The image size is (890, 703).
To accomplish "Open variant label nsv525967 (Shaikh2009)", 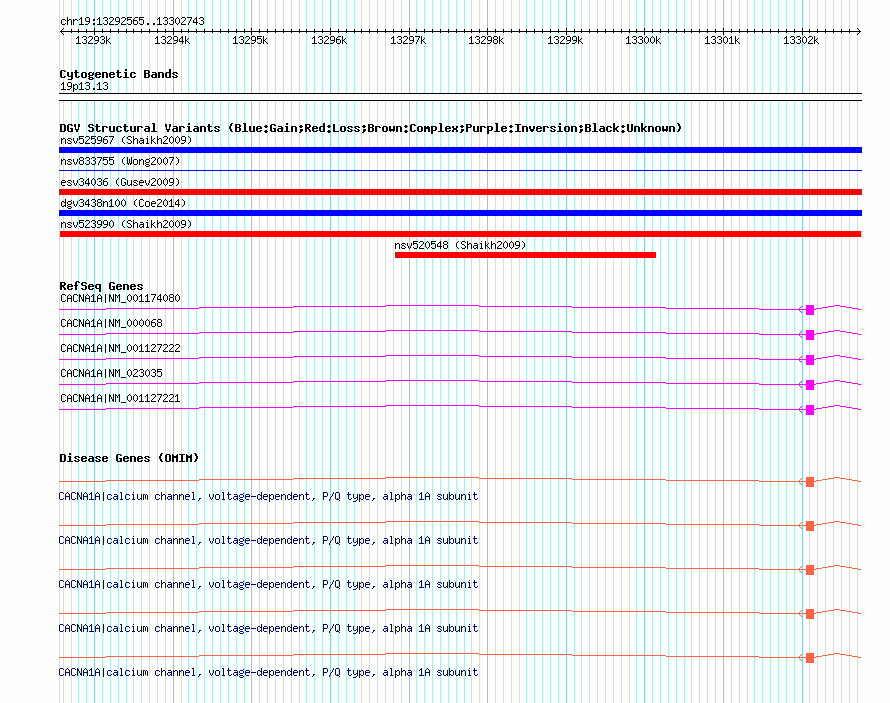I will [126, 140].
